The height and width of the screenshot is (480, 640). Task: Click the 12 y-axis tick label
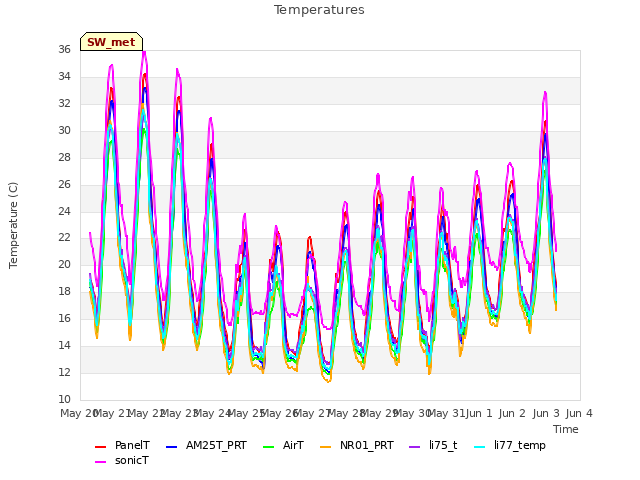(x=64, y=372)
